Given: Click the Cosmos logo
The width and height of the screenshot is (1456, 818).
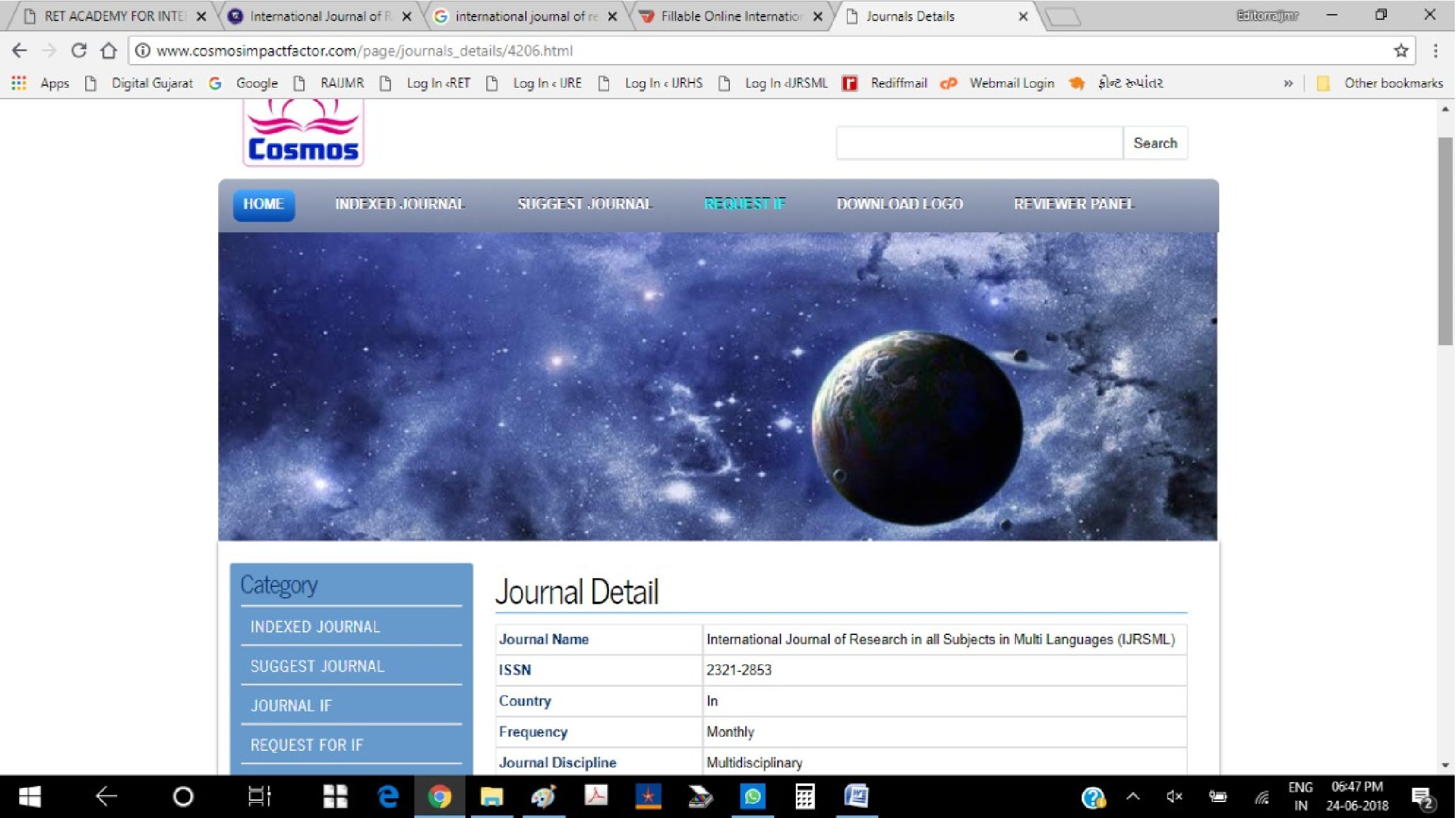Looking at the screenshot, I should pos(303,133).
